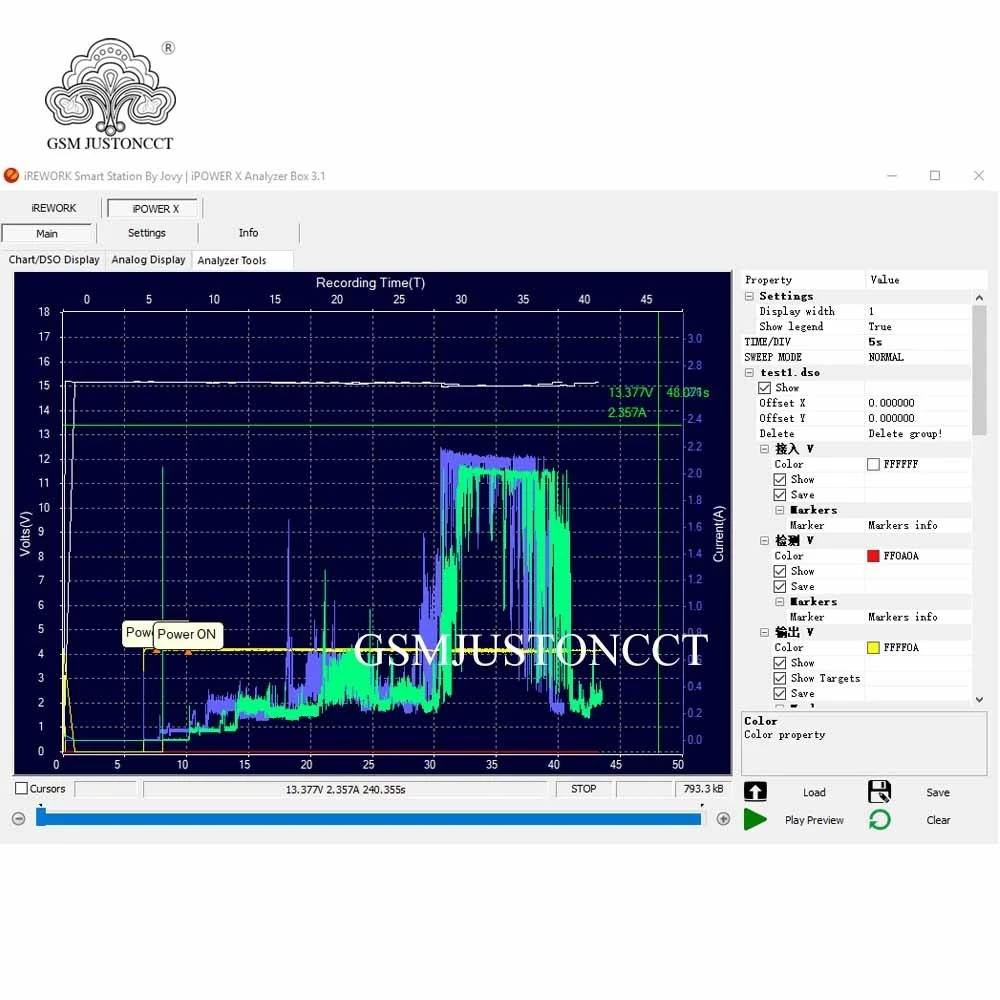Toggle the Cursors checkbox
The width and height of the screenshot is (1000, 1000).
[21, 788]
